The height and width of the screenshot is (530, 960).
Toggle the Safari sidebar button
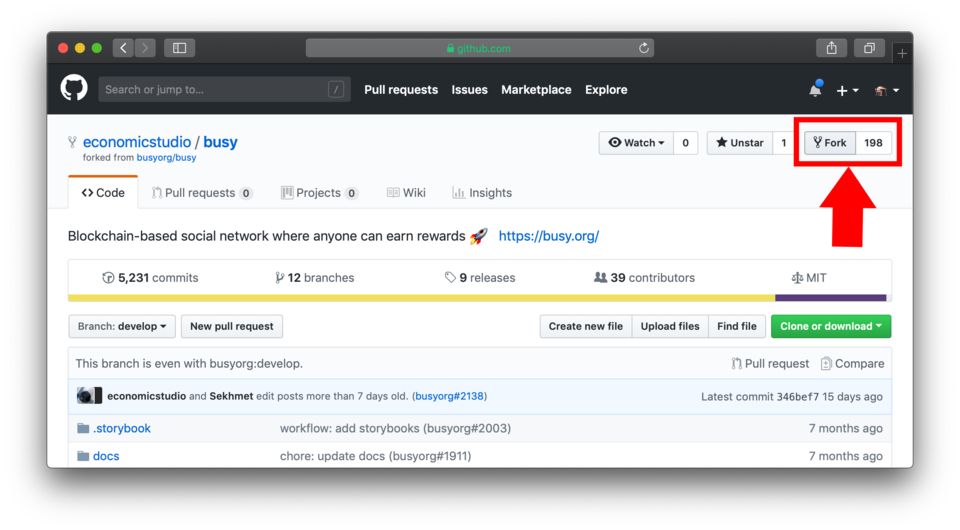coord(179,48)
